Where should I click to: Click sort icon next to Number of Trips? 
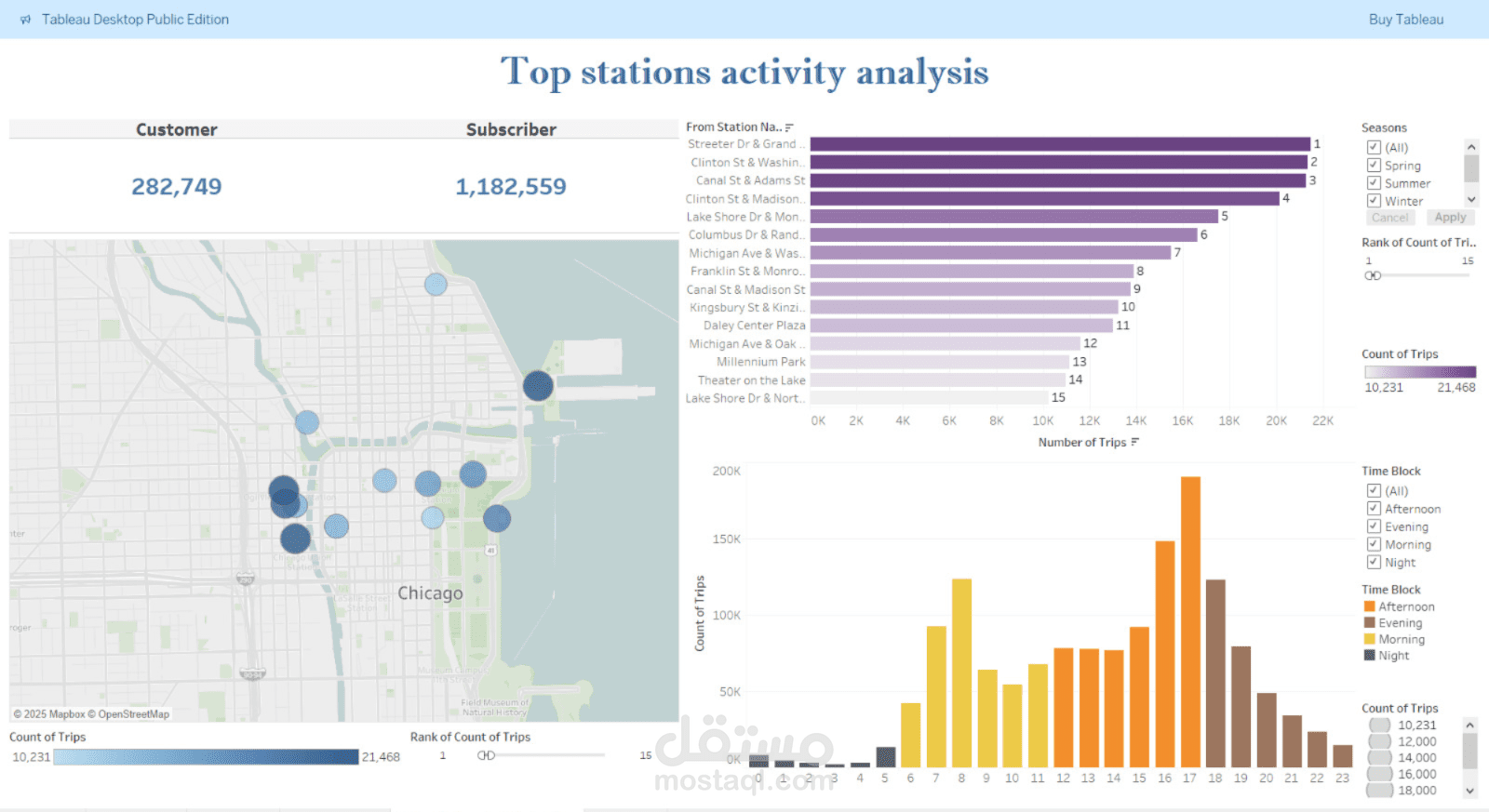point(1134,442)
